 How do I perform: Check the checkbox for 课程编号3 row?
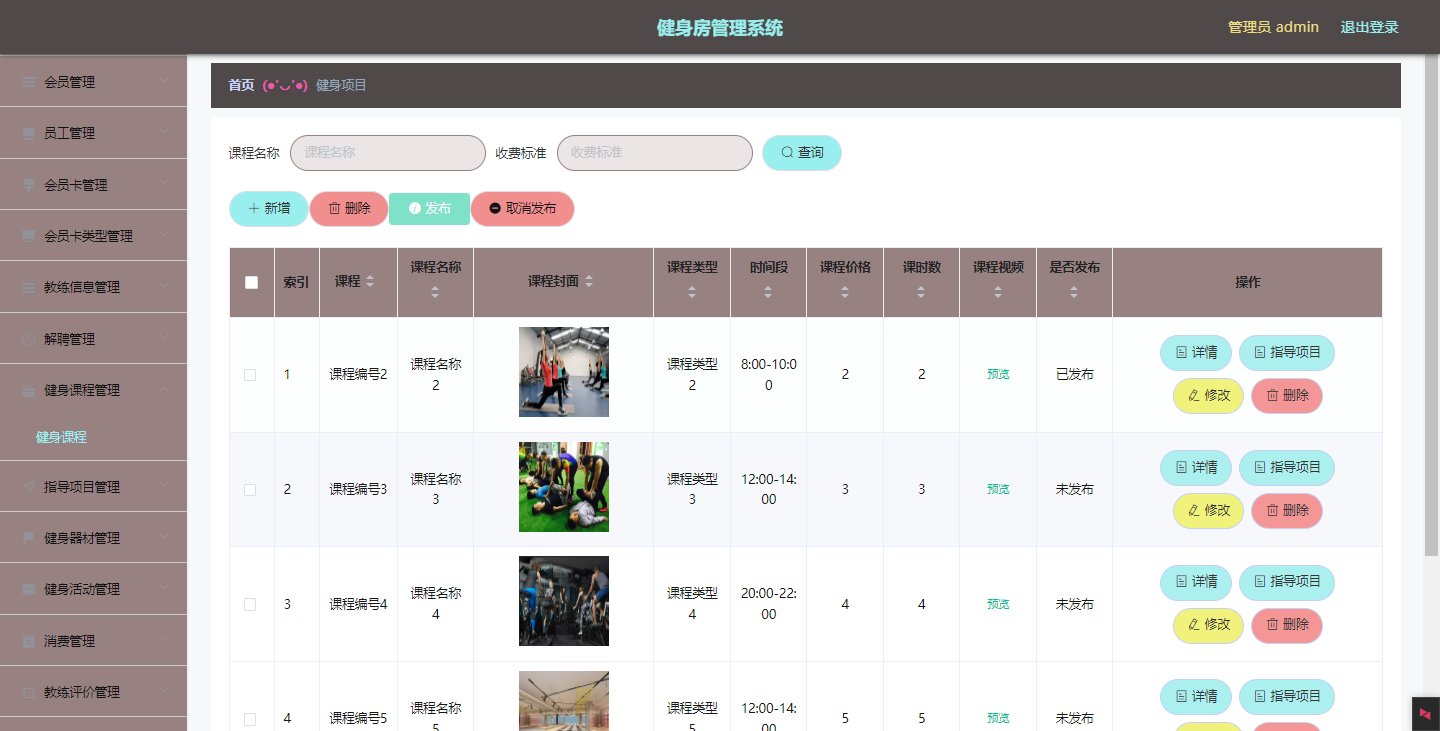pos(250,490)
